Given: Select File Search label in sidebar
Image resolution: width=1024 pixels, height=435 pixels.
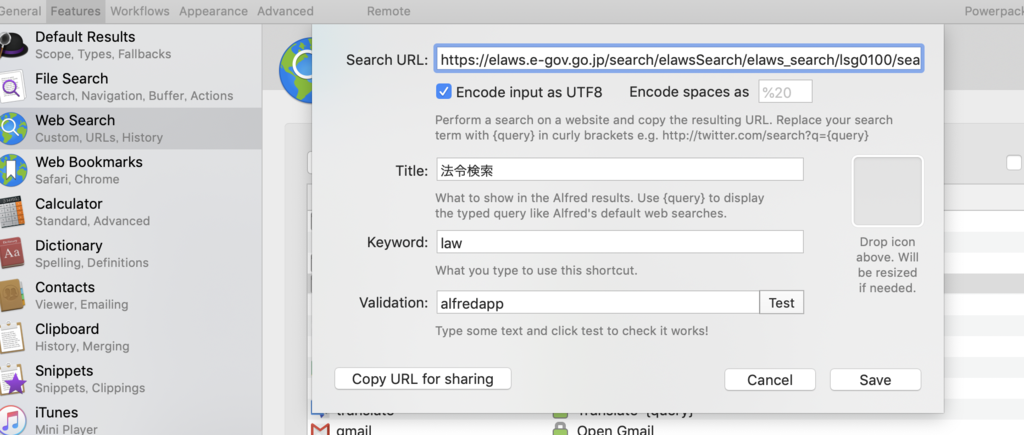Looking at the screenshot, I should (x=72, y=79).
